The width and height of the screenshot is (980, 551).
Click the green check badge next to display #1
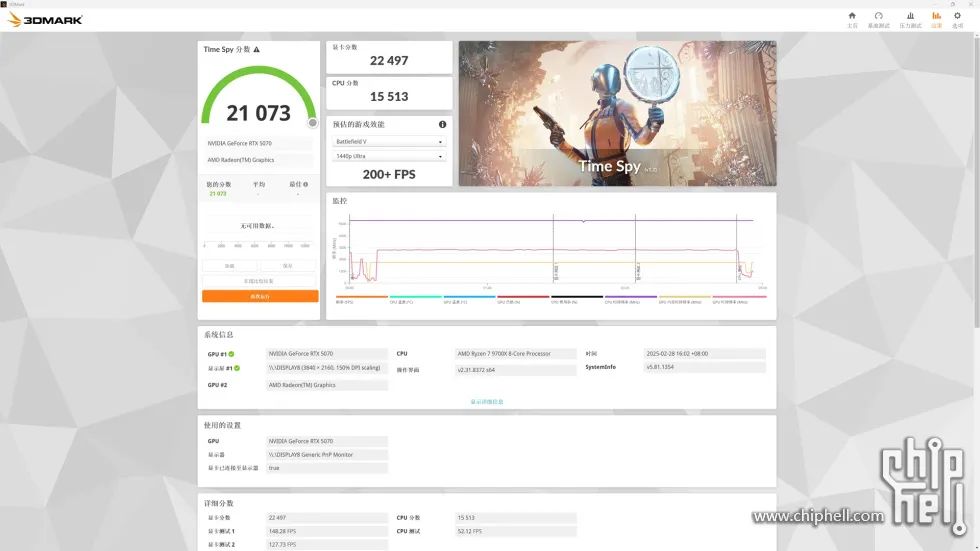pyautogui.click(x=238, y=368)
